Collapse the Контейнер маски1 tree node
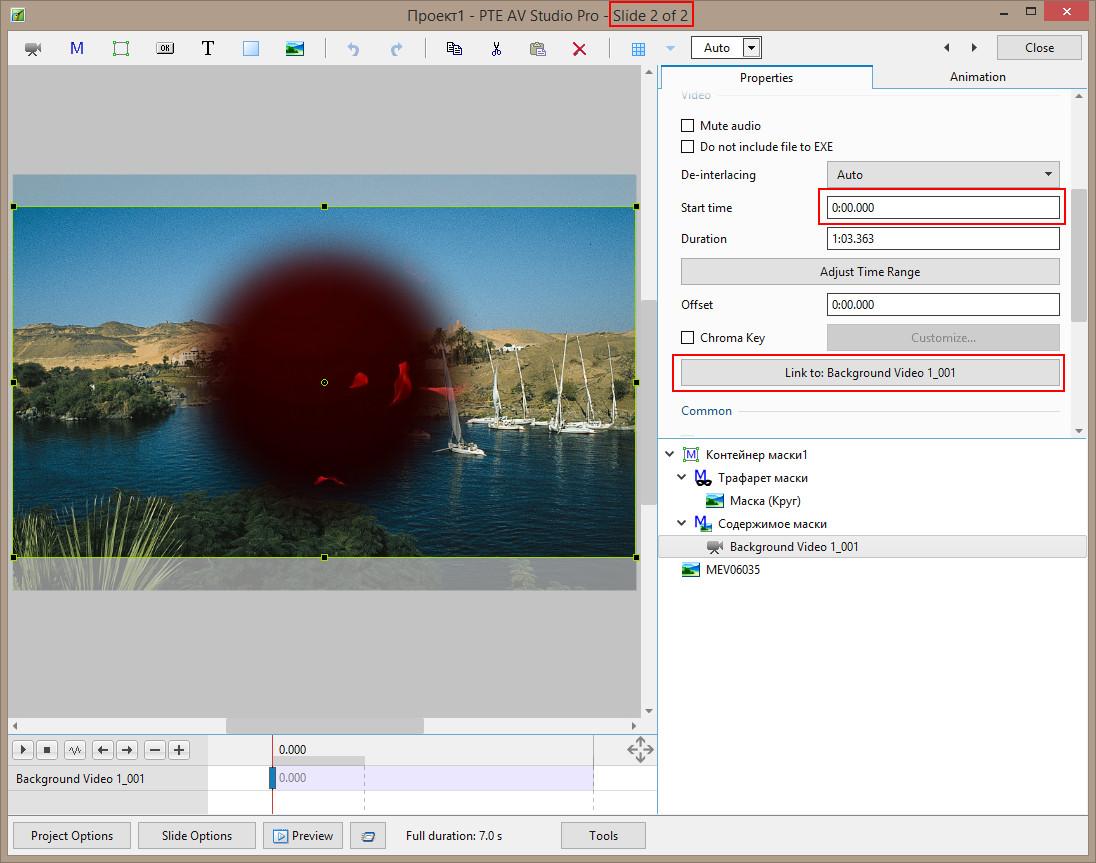This screenshot has width=1096, height=863. (x=670, y=455)
